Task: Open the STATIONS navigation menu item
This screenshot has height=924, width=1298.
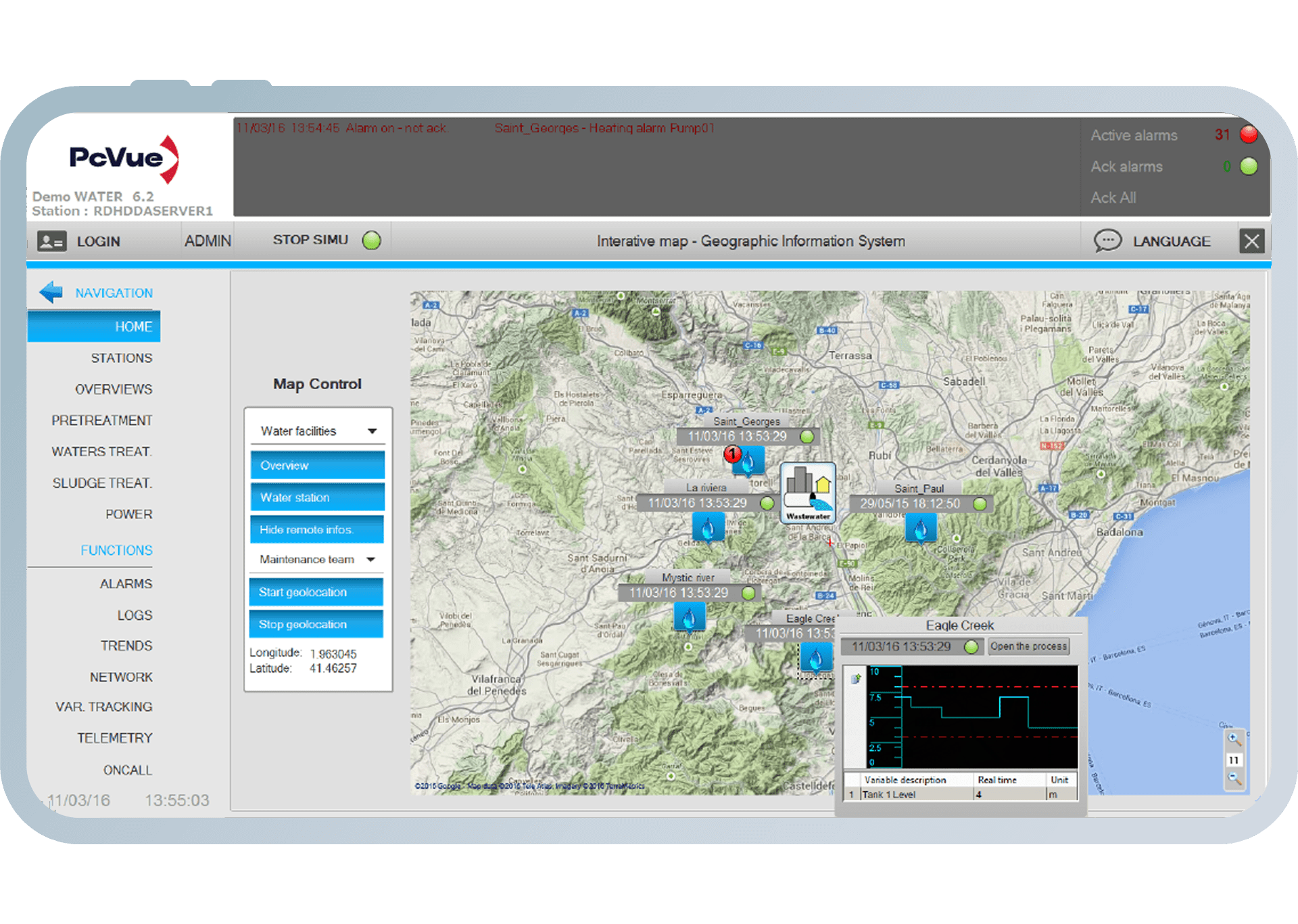Action: (x=122, y=358)
